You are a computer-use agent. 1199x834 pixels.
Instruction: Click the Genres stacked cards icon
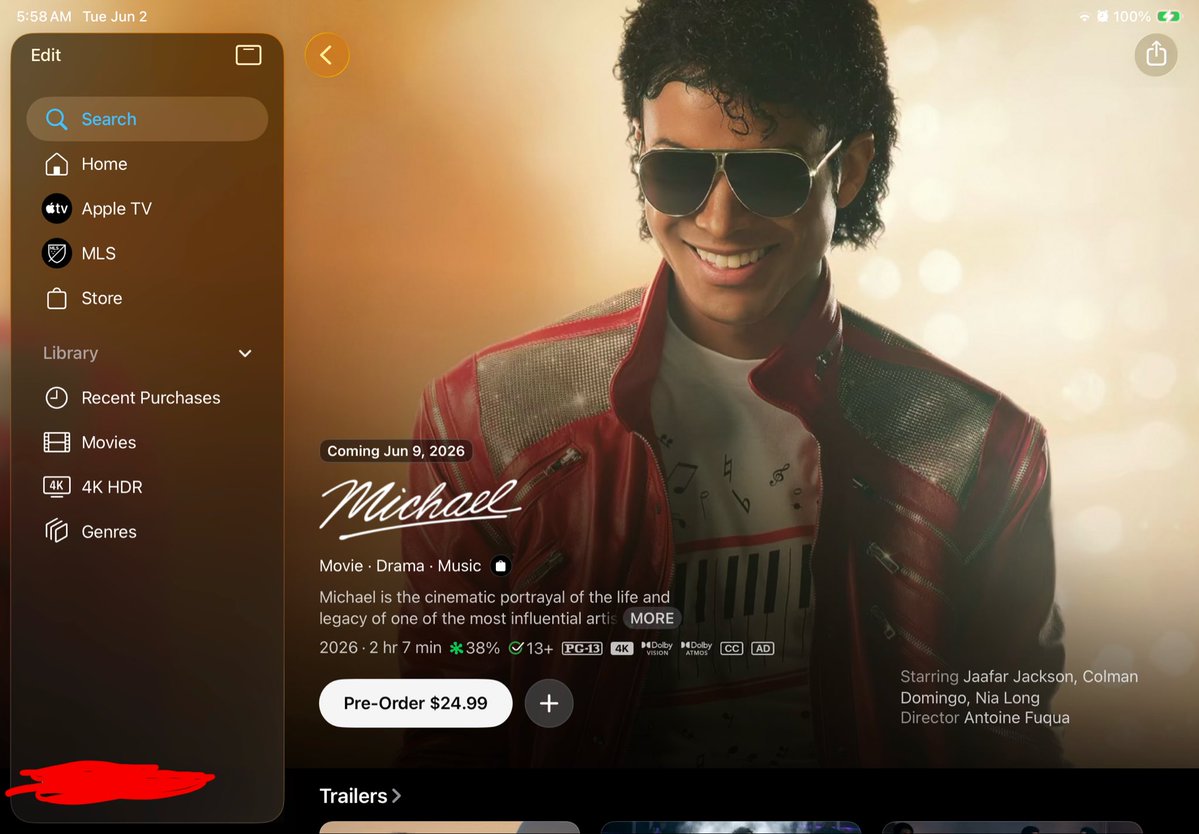click(x=57, y=531)
